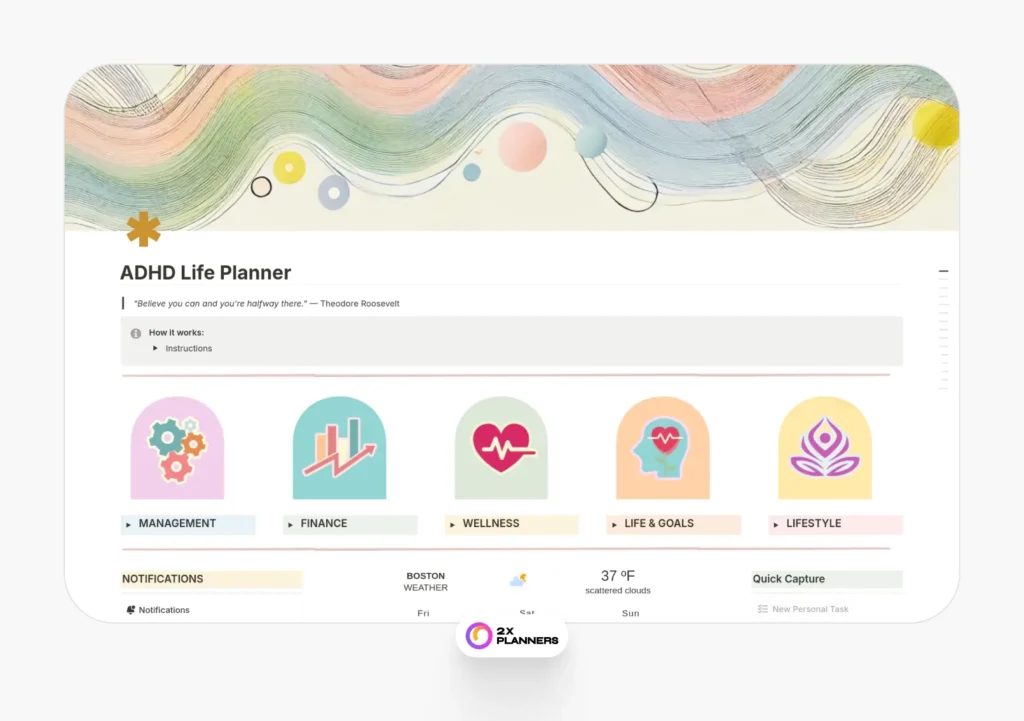
Task: Click the Notifications bell icon
Action: pos(131,610)
